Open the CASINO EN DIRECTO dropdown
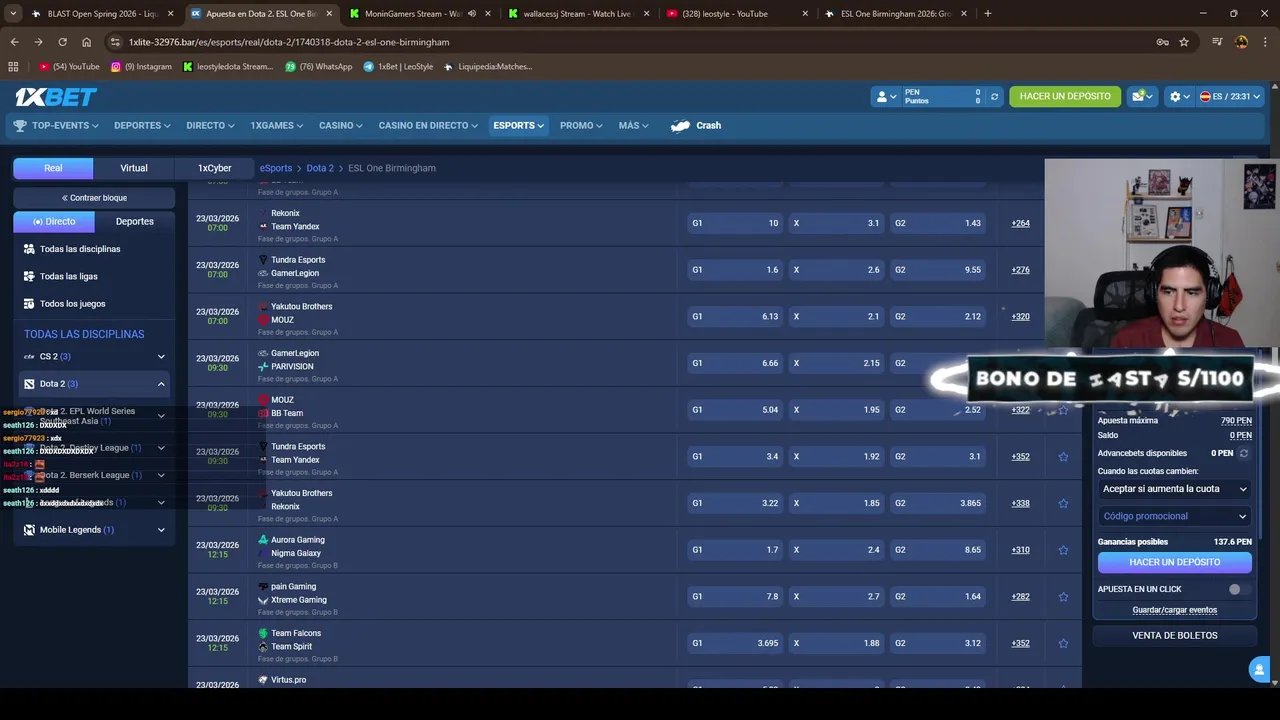Image resolution: width=1280 pixels, height=720 pixels. coord(429,125)
